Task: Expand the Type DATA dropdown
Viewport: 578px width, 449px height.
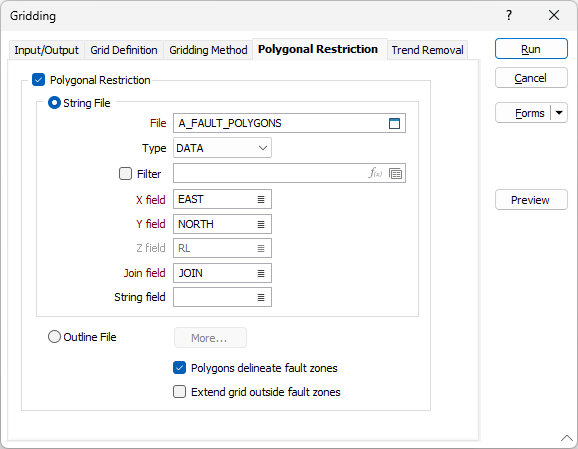Action: (x=222, y=148)
